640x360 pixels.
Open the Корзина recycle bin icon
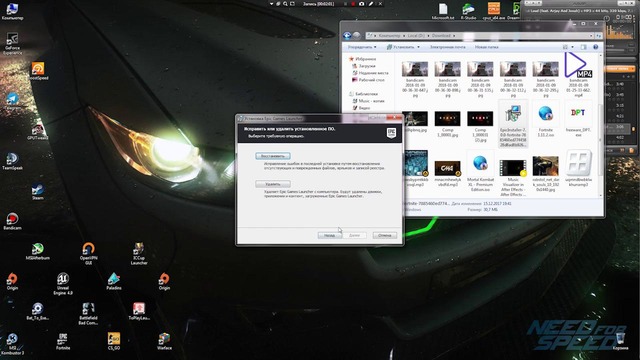point(620,341)
